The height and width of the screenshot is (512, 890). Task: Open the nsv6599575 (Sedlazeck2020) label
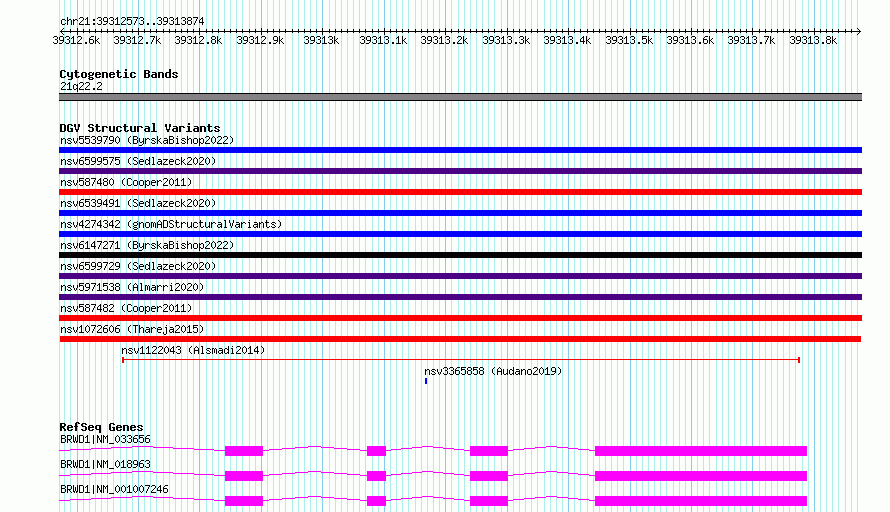[138, 161]
